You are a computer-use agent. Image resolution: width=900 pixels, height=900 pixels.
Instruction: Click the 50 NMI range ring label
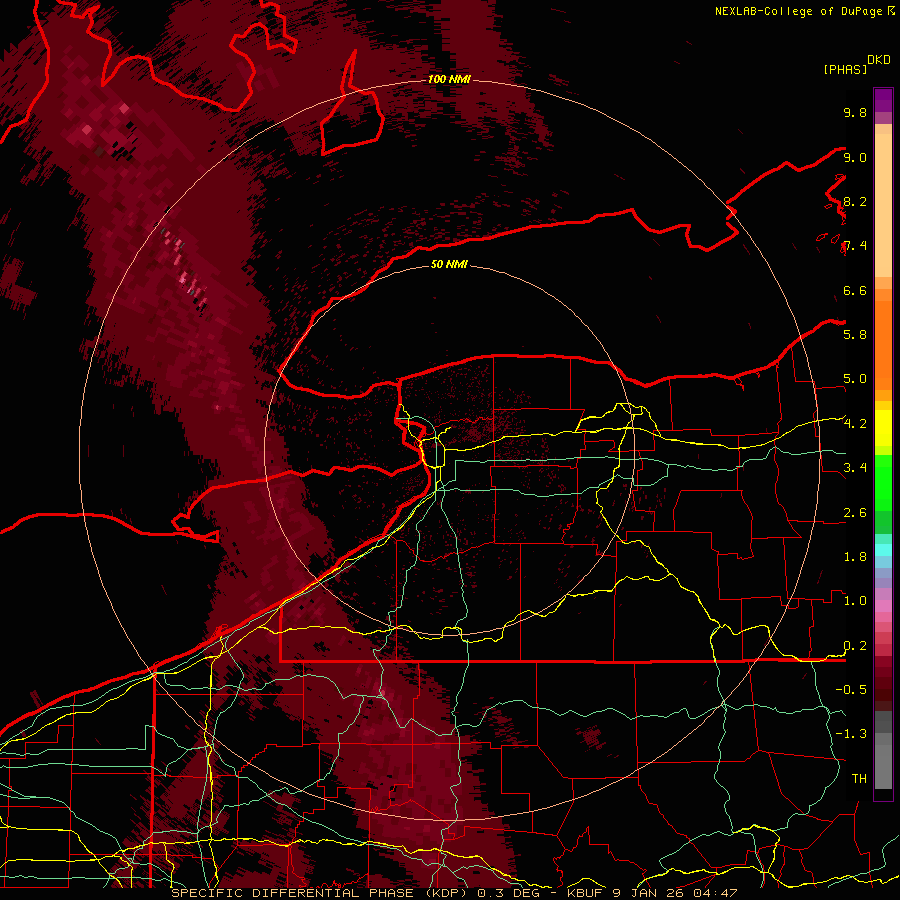coord(449,264)
